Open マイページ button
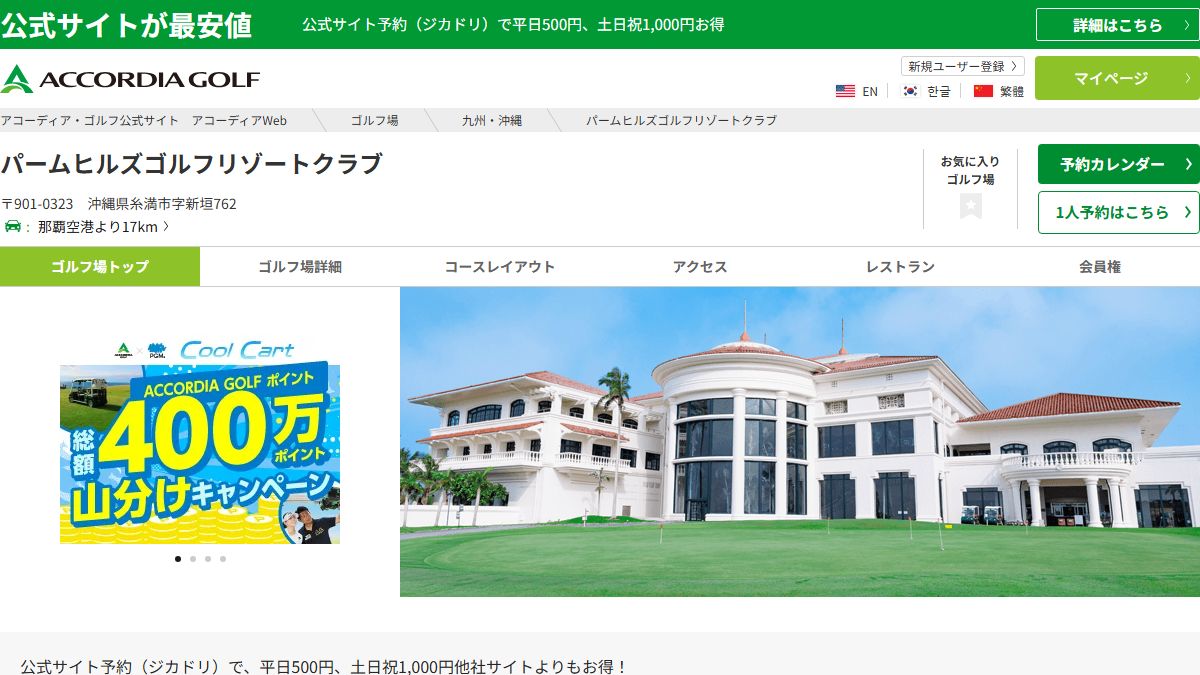This screenshot has width=1200, height=675. [1117, 78]
